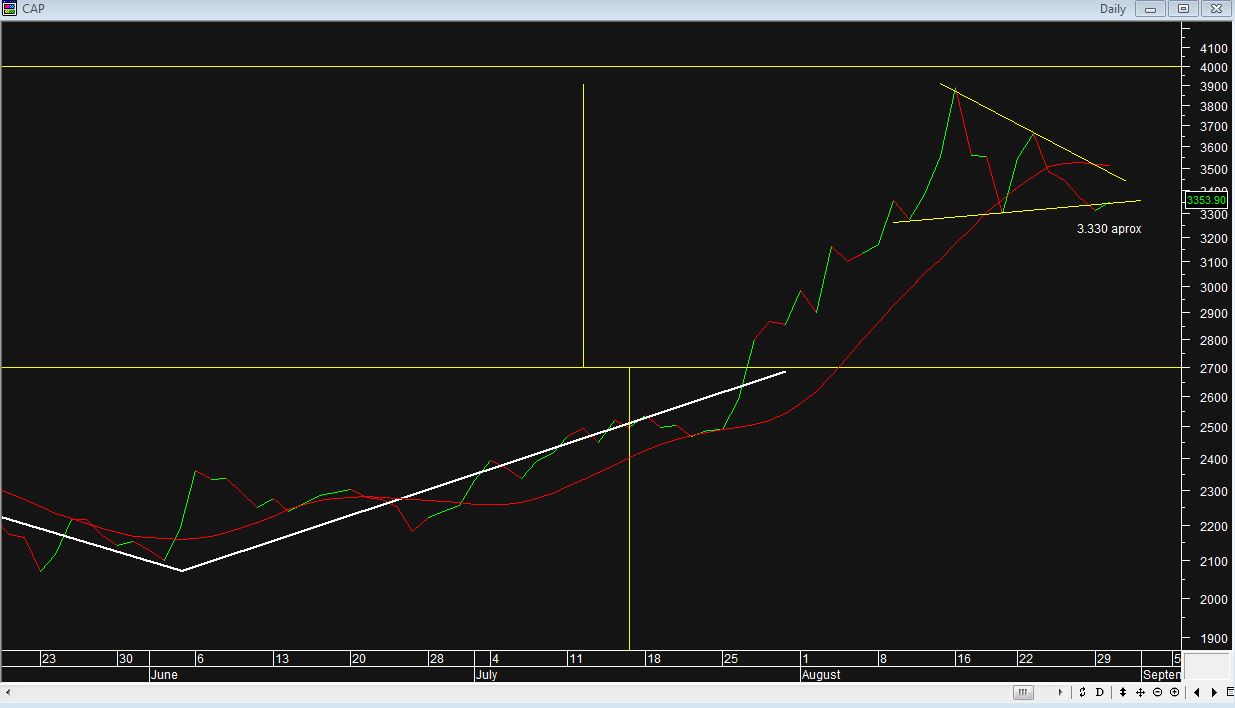Click the 1900 price axis label
This screenshot has height=708, width=1235.
coord(1214,639)
